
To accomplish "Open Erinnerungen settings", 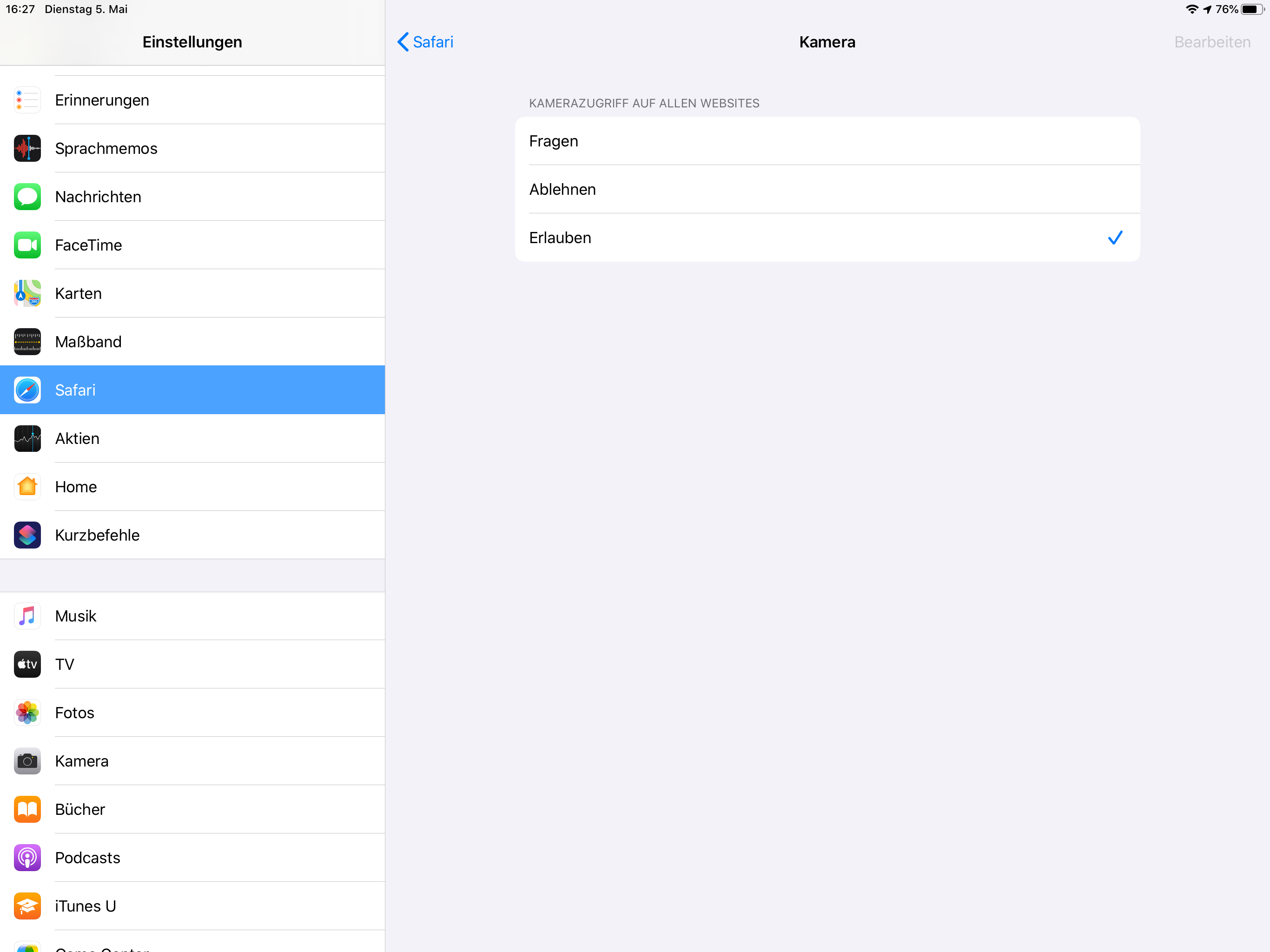I will pyautogui.click(x=192, y=100).
